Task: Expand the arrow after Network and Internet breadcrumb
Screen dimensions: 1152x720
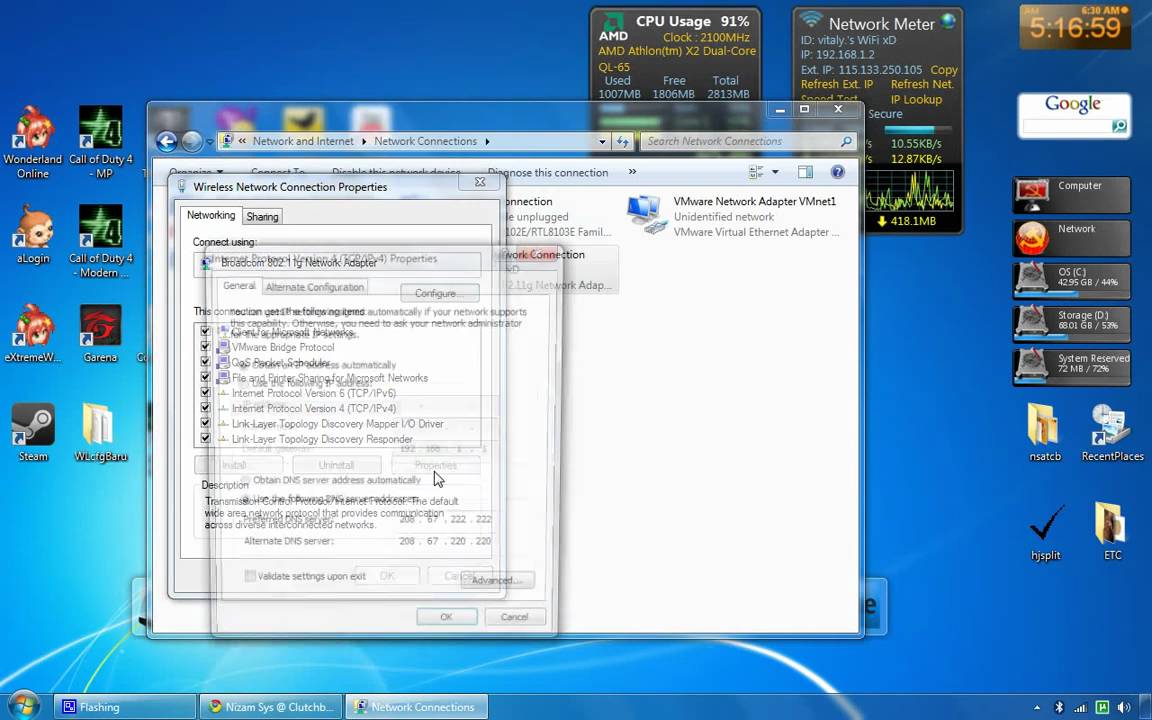Action: [364, 141]
